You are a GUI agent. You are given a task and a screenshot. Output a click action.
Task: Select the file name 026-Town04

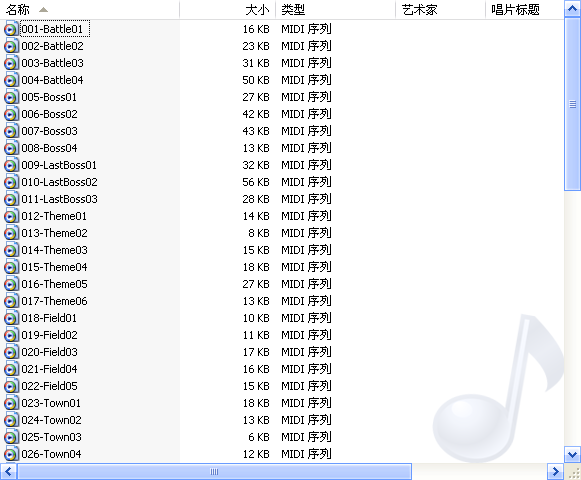coord(51,454)
